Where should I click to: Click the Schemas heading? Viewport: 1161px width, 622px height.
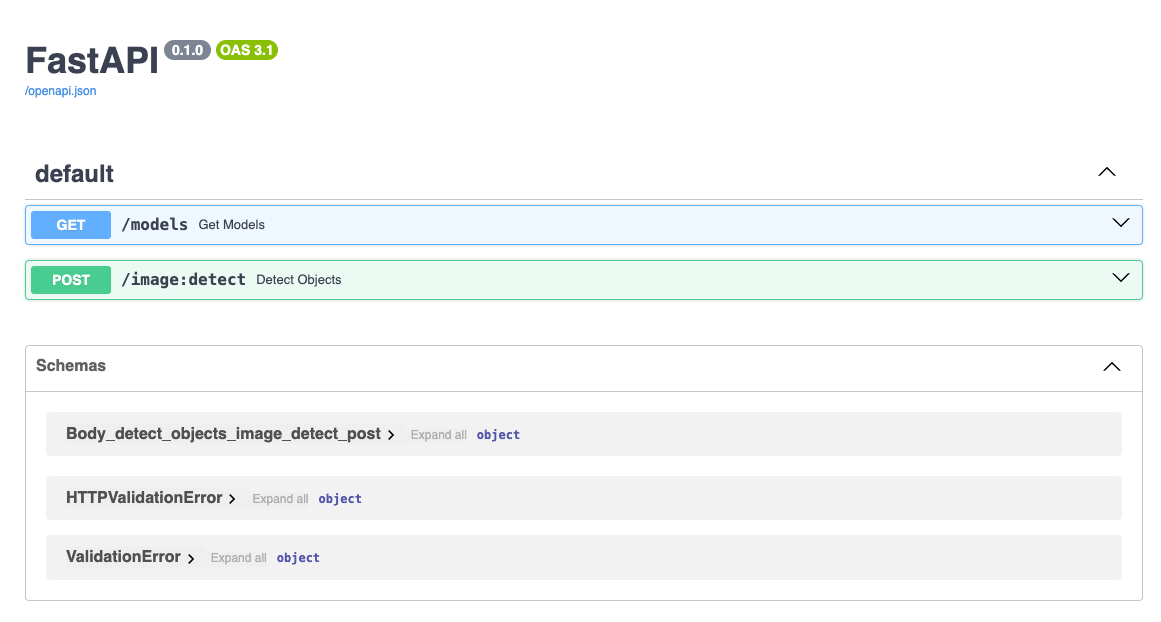click(x=71, y=365)
